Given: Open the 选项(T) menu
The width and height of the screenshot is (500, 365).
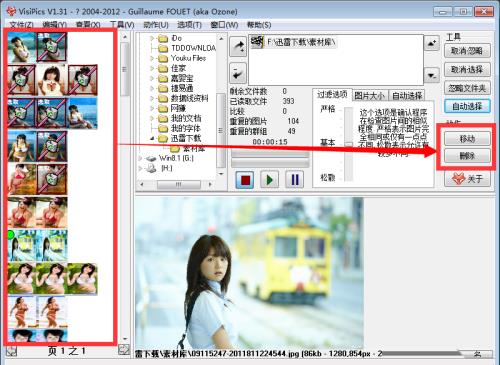Looking at the screenshot, I should 189,25.
